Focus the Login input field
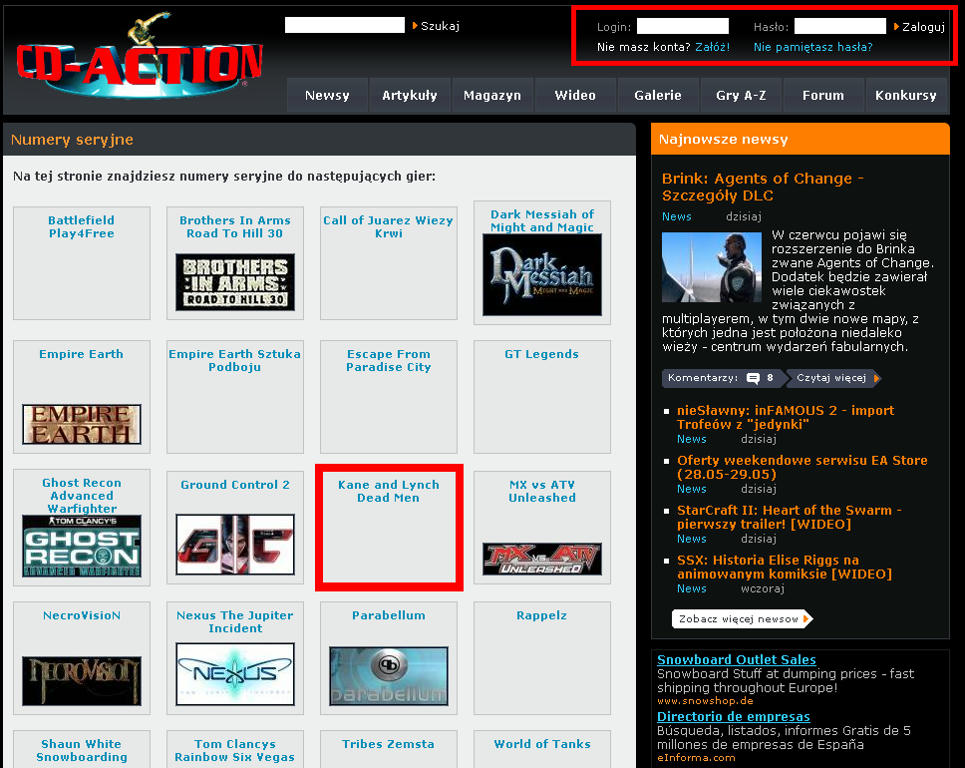The image size is (965, 768). click(x=683, y=26)
